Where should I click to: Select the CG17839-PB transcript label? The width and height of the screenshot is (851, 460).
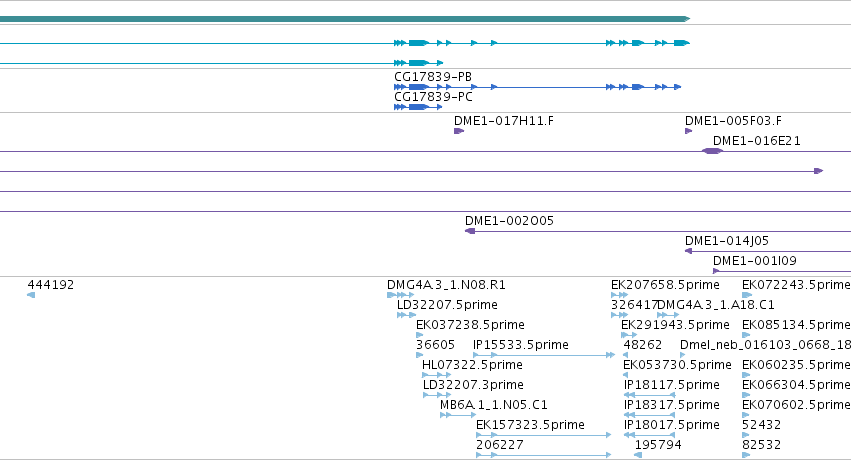point(433,77)
